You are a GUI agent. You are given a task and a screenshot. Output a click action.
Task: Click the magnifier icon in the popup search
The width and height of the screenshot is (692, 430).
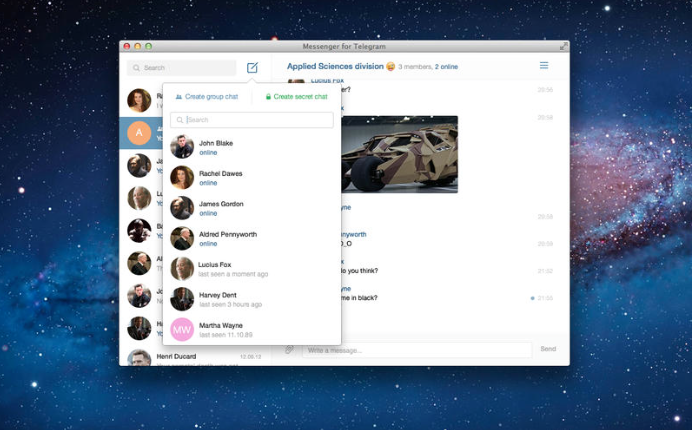[x=180, y=120]
